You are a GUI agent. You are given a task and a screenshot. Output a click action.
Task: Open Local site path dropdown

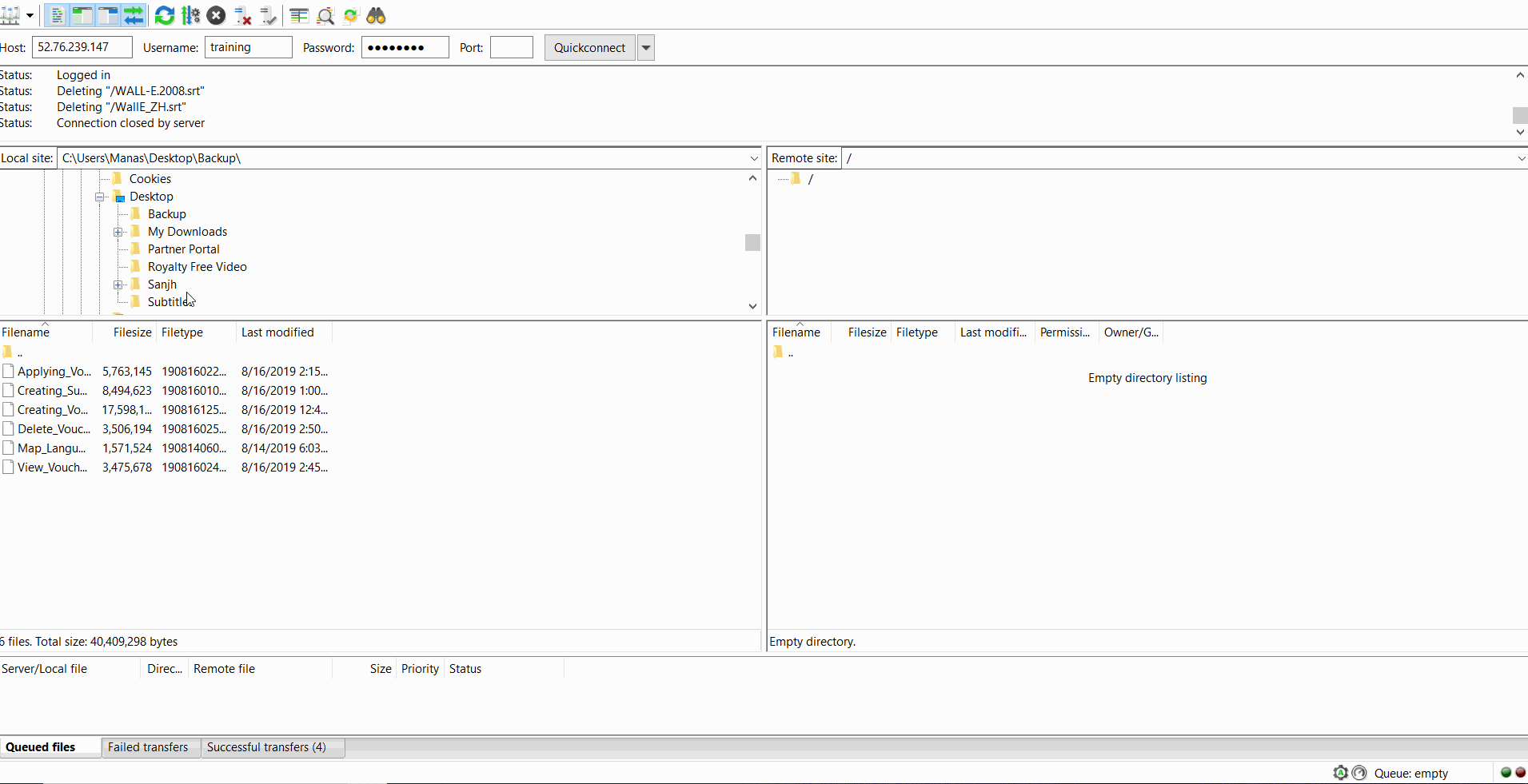tap(753, 158)
